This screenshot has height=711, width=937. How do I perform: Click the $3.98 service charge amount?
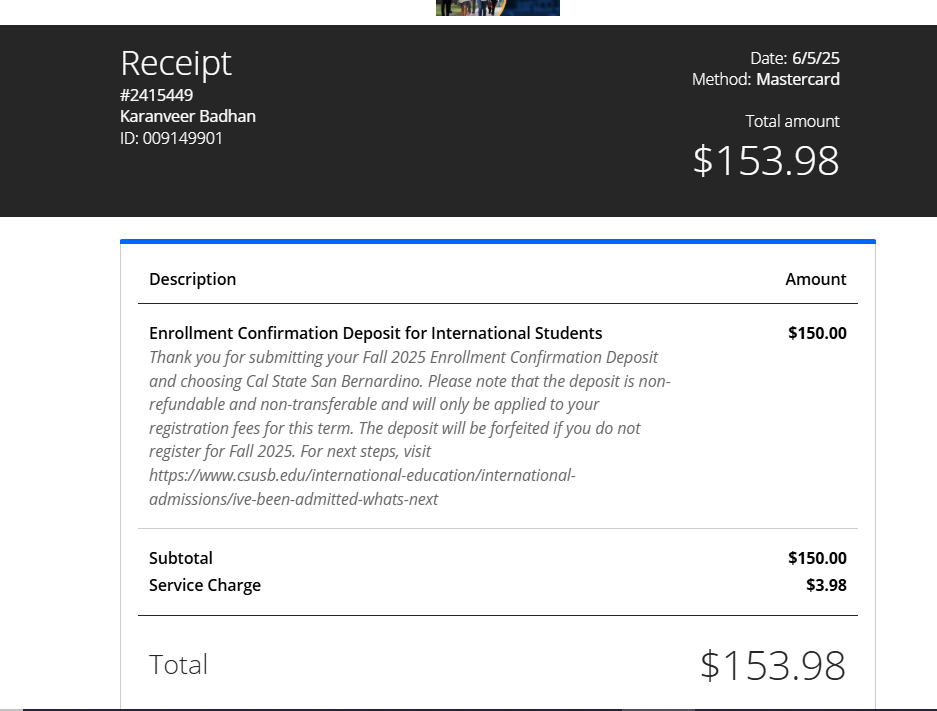coord(826,585)
